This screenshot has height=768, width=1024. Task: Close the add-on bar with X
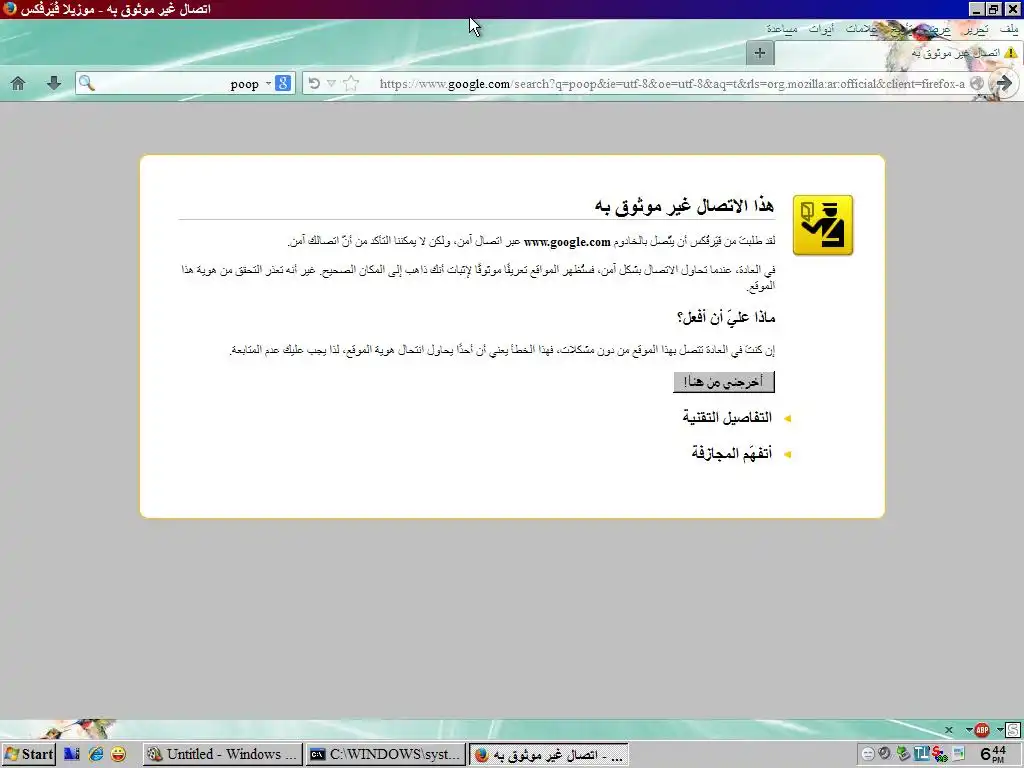click(949, 730)
